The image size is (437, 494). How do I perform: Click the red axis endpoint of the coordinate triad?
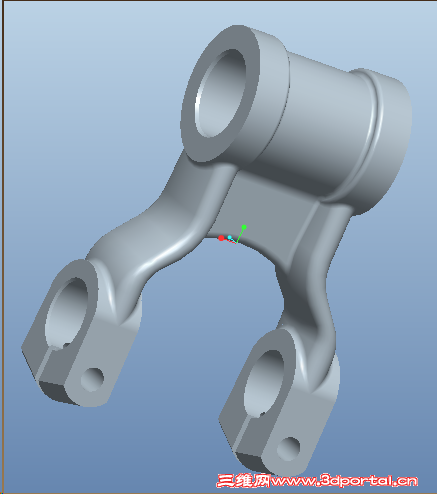tap(221, 238)
